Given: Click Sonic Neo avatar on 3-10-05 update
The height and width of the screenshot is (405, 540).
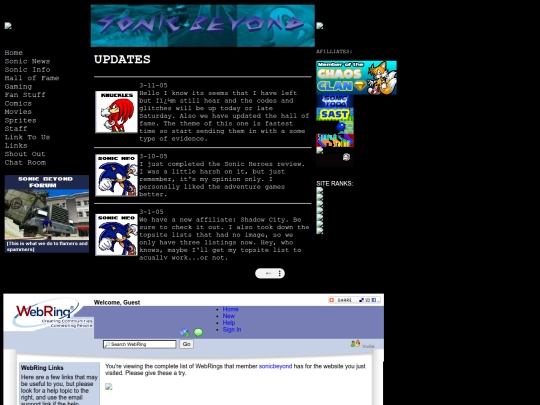Looking at the screenshot, I should pos(116,175).
